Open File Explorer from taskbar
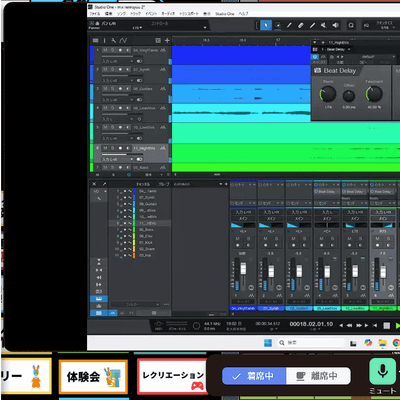The height and width of the screenshot is (400, 400). coord(382,343)
